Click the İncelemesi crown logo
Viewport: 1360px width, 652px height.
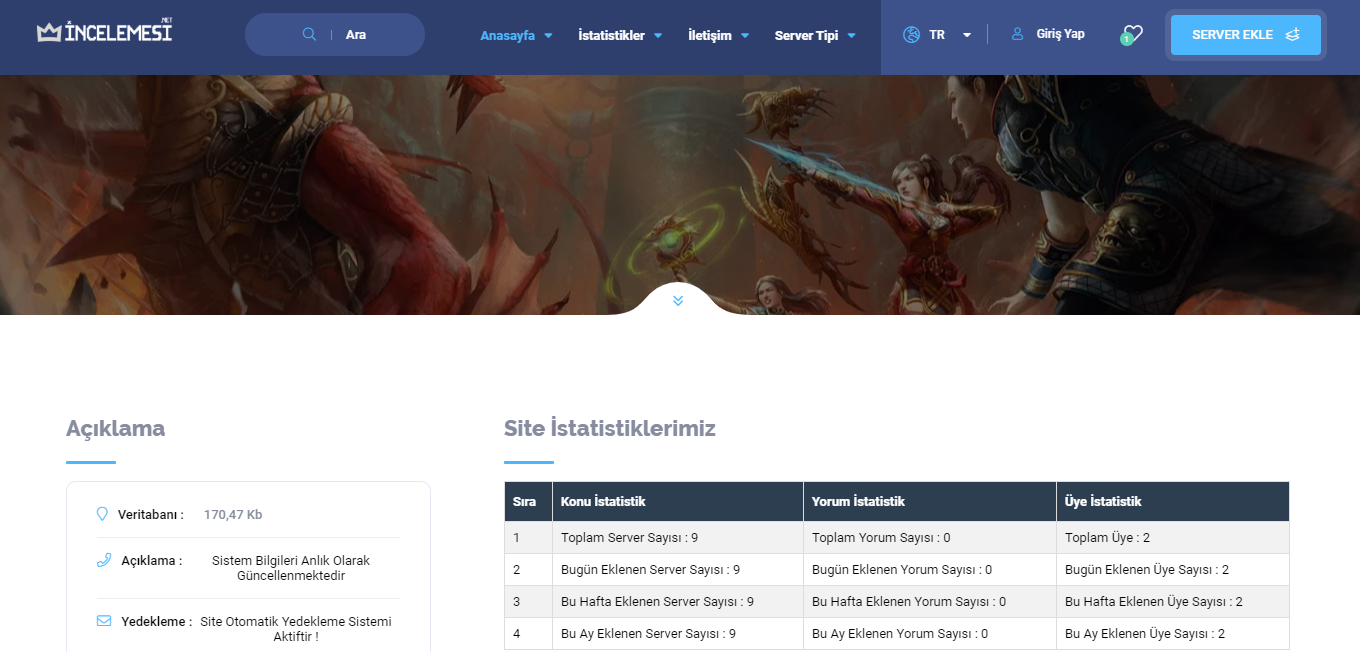pyautogui.click(x=104, y=31)
